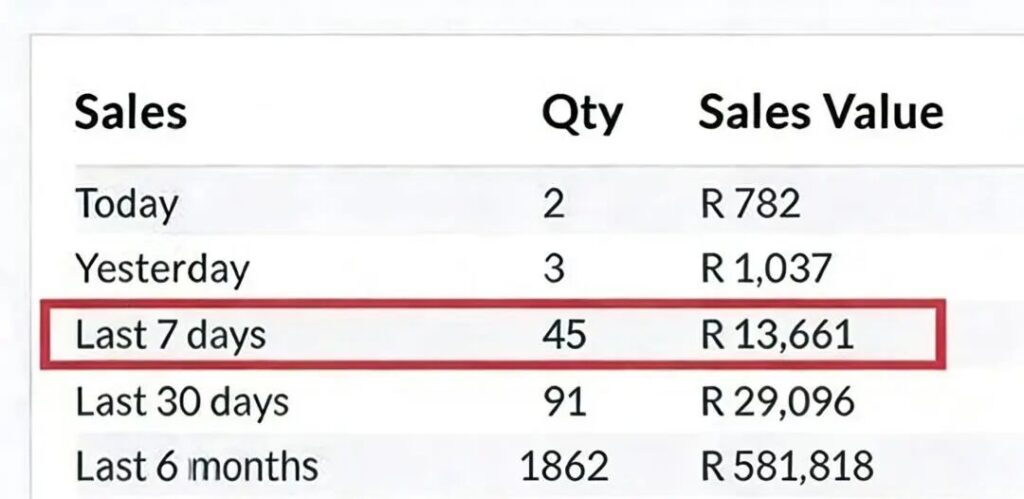This screenshot has width=1024, height=499.
Task: Select the Today row label
Action: pyautogui.click(x=127, y=204)
